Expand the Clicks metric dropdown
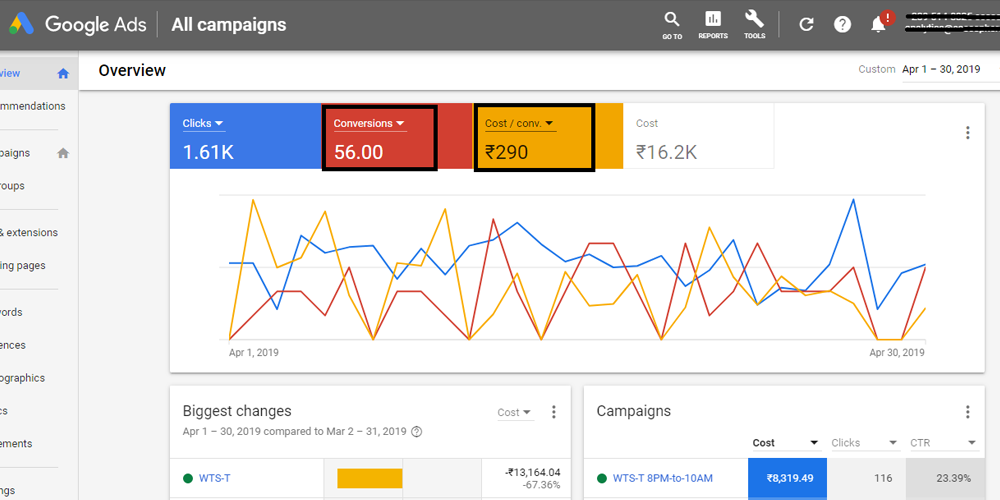The width and height of the screenshot is (1000, 500). coord(203,124)
